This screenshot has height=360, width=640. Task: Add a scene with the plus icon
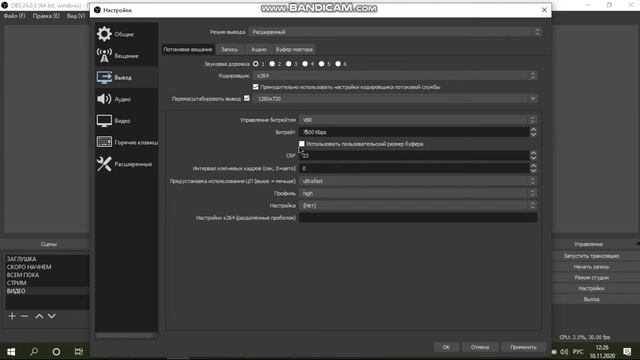[x=12, y=316]
